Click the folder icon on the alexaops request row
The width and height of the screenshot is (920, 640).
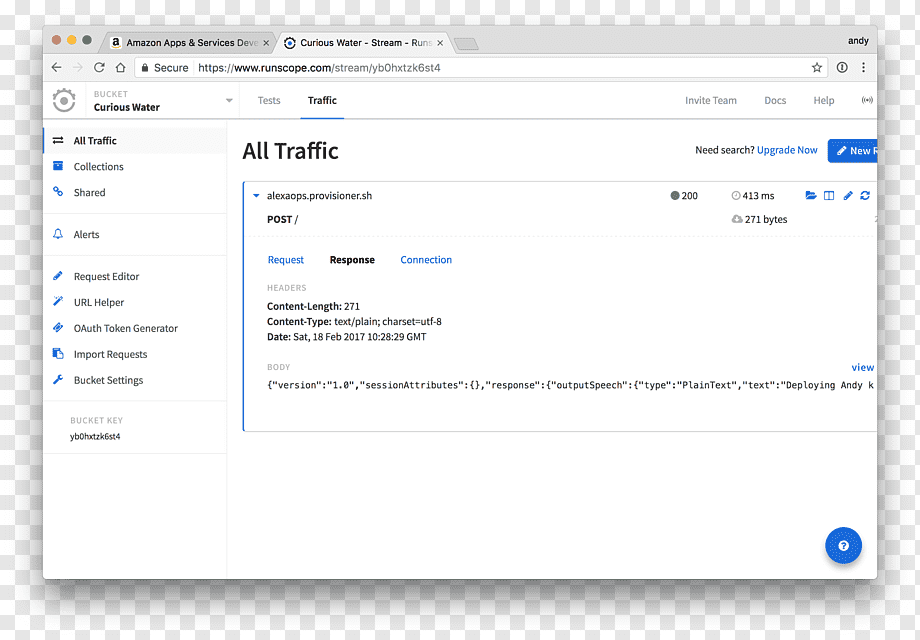point(811,195)
